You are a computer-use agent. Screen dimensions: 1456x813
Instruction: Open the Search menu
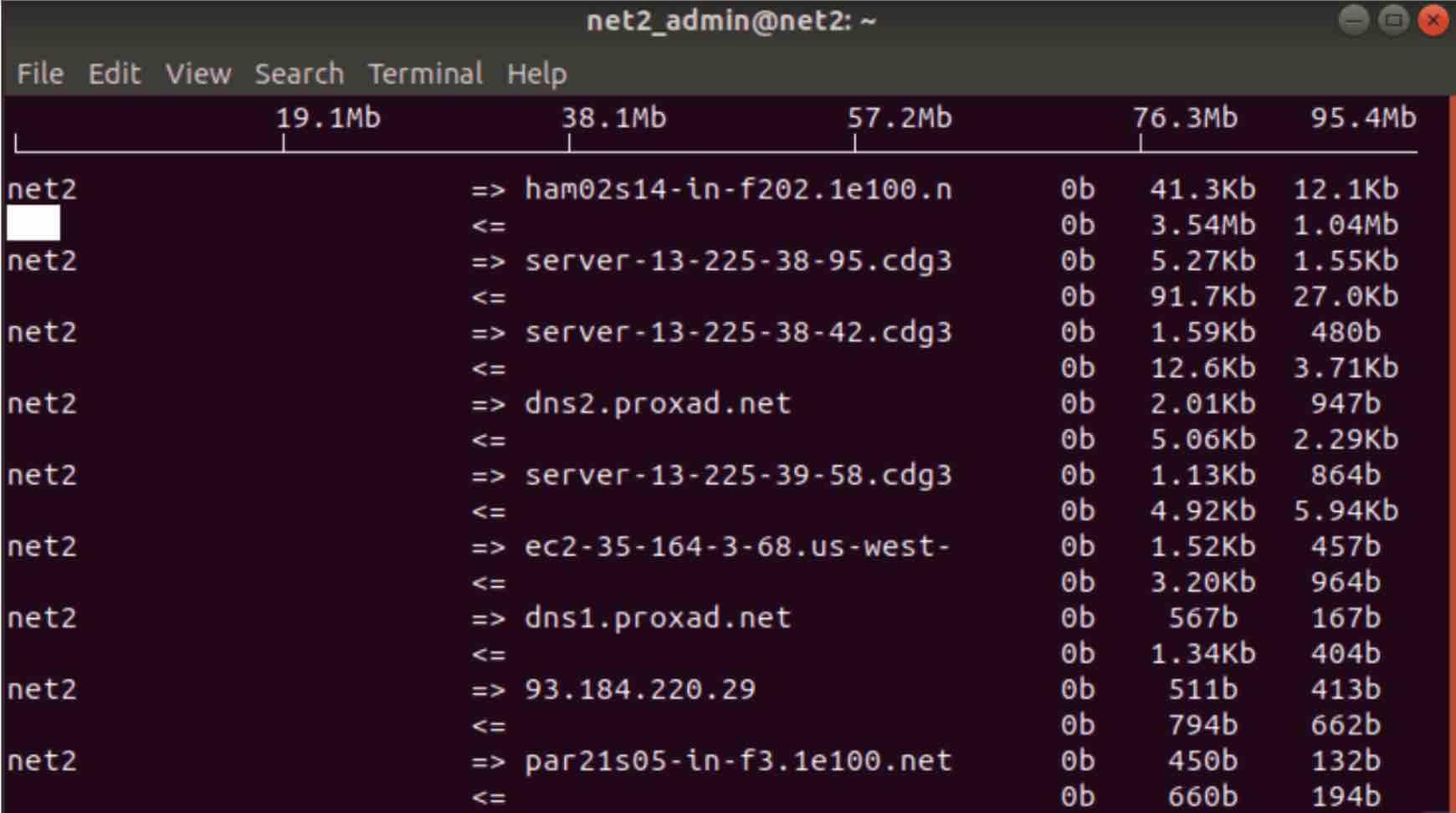(300, 74)
